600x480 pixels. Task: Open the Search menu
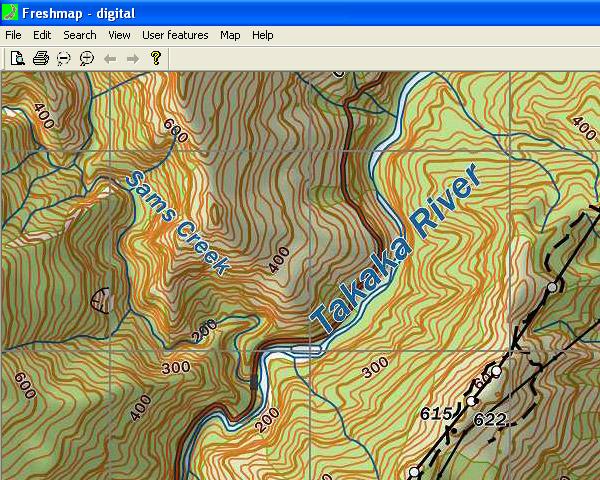point(80,35)
